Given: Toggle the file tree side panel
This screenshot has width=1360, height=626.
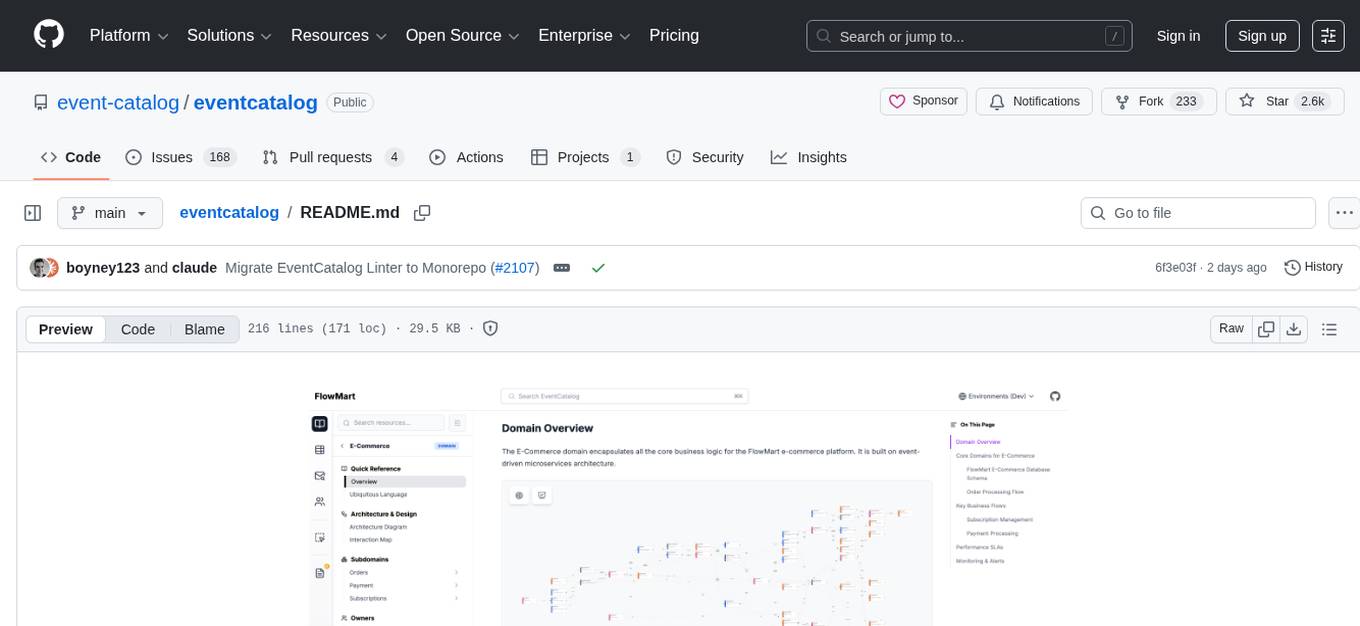Looking at the screenshot, I should 33,212.
